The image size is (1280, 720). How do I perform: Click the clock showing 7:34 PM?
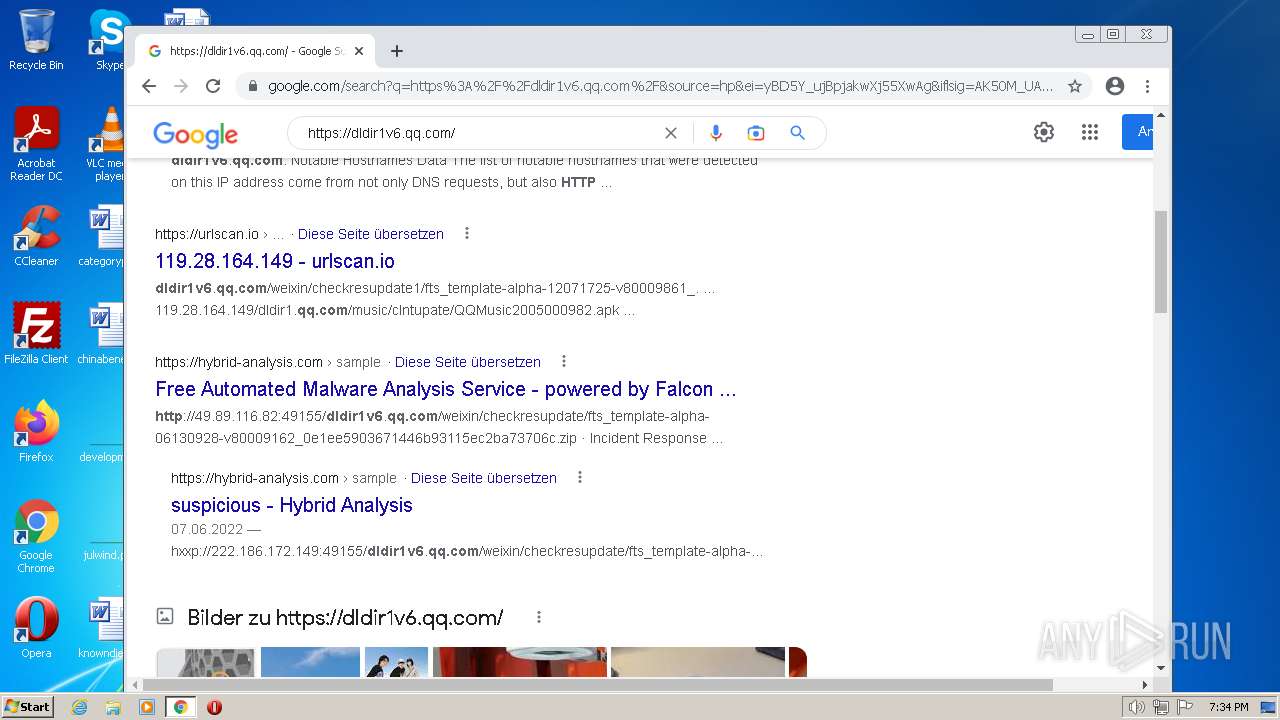pos(1229,707)
